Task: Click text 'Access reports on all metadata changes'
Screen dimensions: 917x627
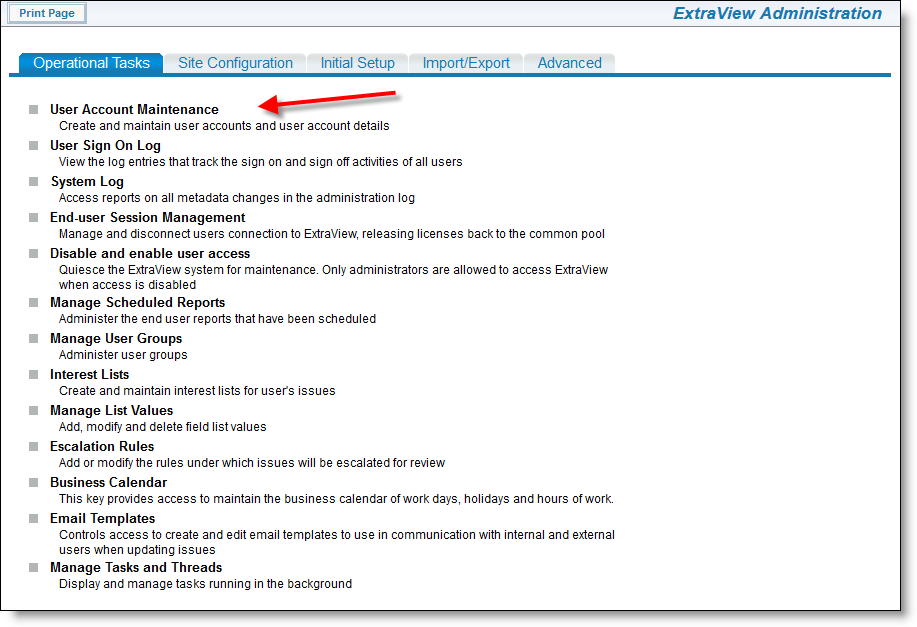Action: coord(236,198)
